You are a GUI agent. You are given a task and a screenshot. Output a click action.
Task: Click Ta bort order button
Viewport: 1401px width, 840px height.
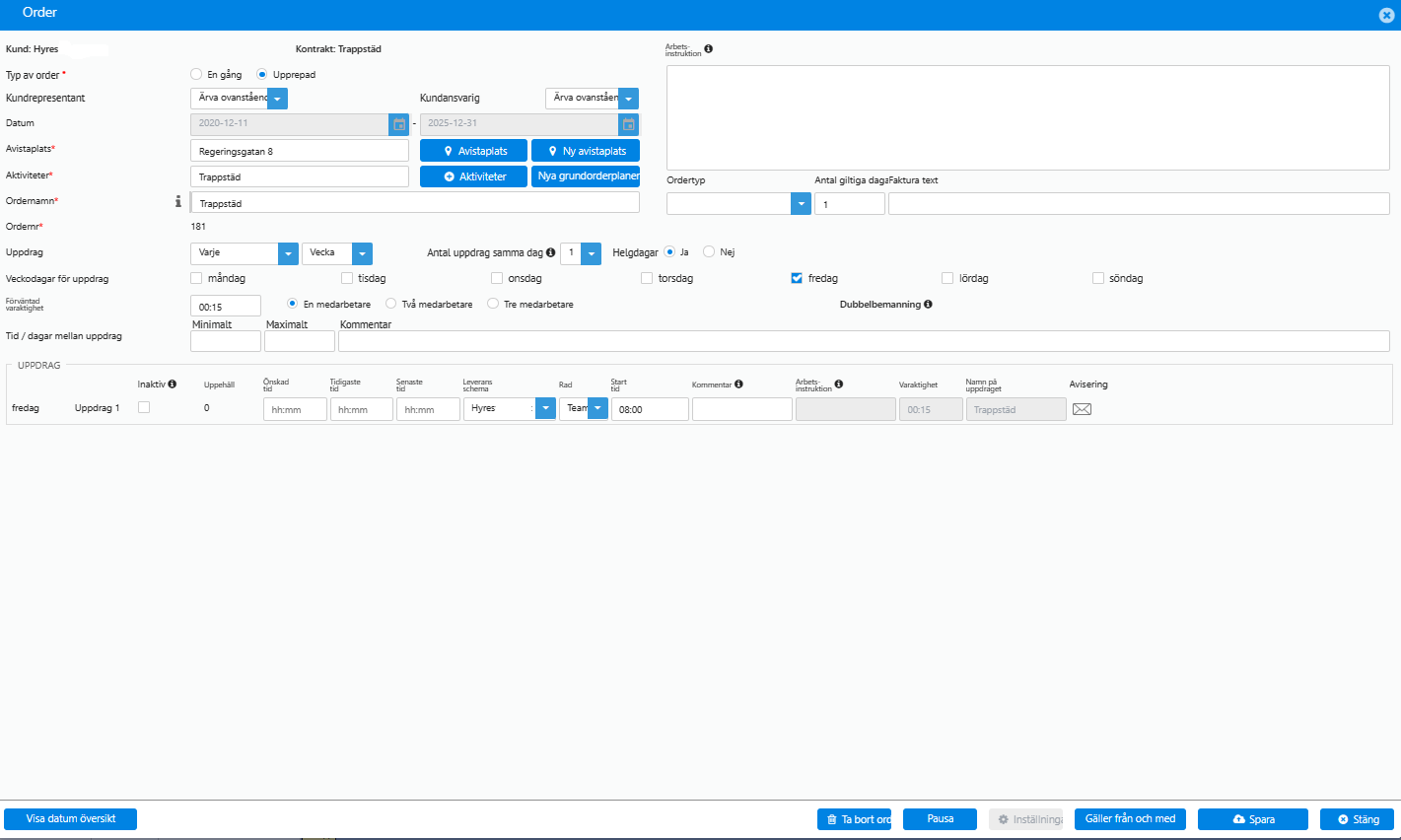point(854,819)
